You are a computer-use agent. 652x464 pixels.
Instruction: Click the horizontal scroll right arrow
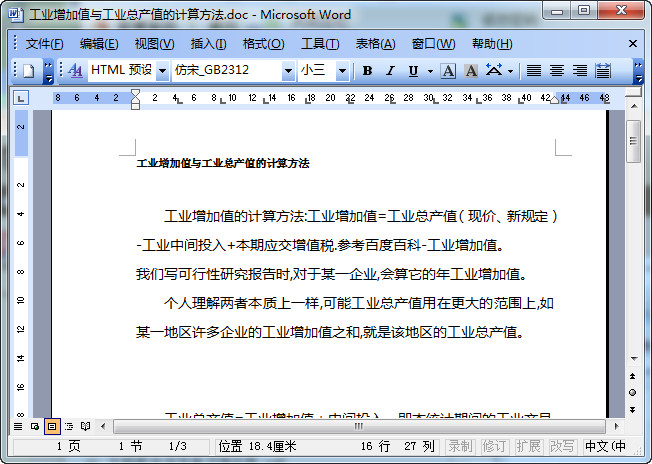tap(616, 426)
